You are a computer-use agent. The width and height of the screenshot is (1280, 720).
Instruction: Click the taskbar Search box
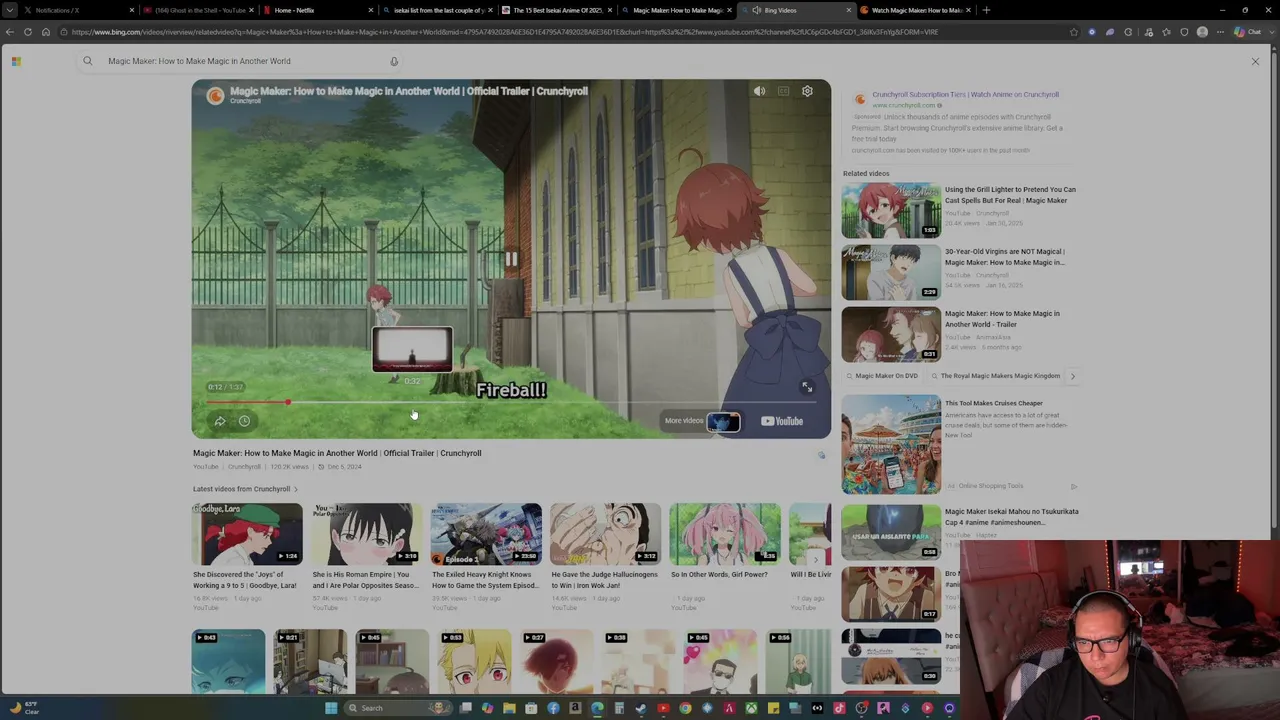398,708
